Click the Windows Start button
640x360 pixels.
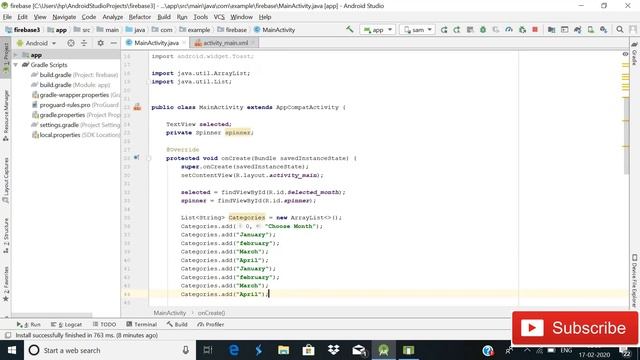click(x=11, y=350)
